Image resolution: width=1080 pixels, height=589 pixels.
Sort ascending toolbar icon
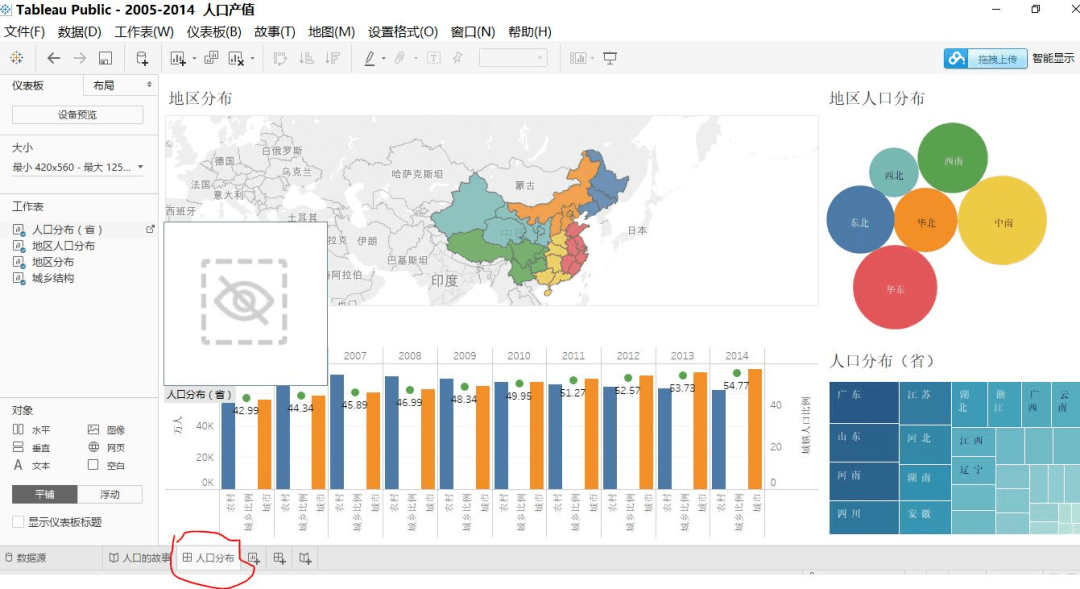[x=307, y=58]
